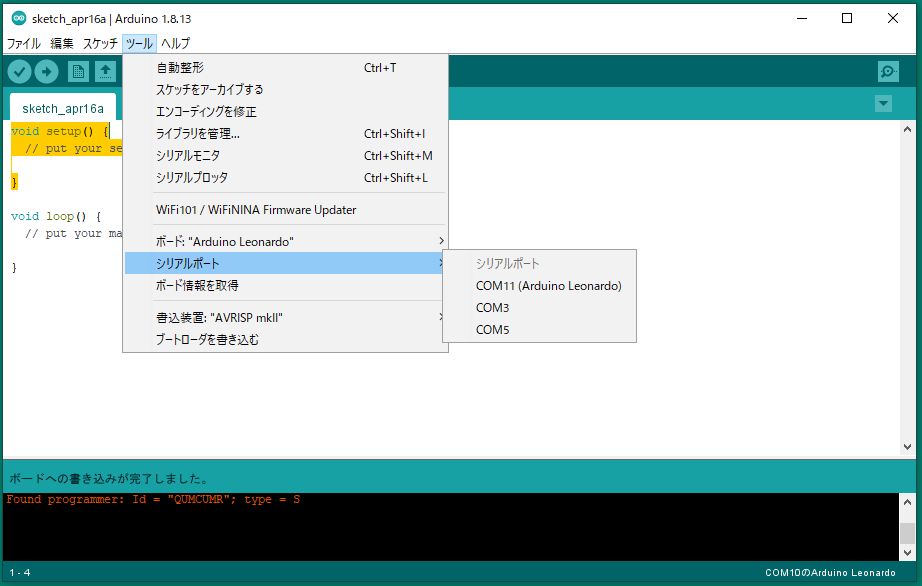This screenshot has height=586, width=922.
Task: Launch WiFi101 / WiFiNINA Firmware Updater
Action: [x=286, y=210]
